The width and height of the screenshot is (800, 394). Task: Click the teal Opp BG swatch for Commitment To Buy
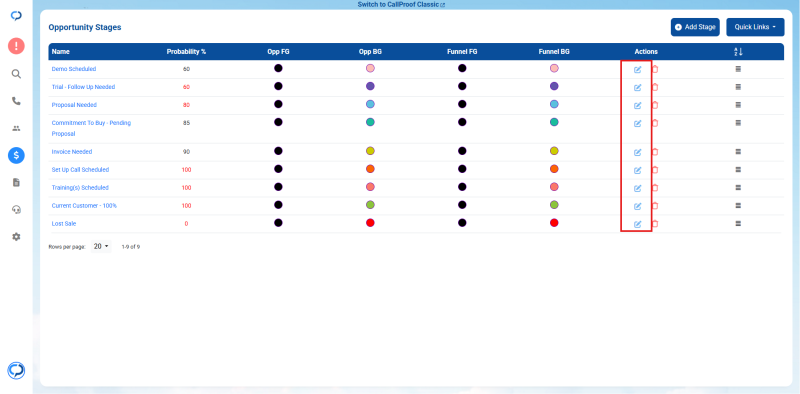370,122
